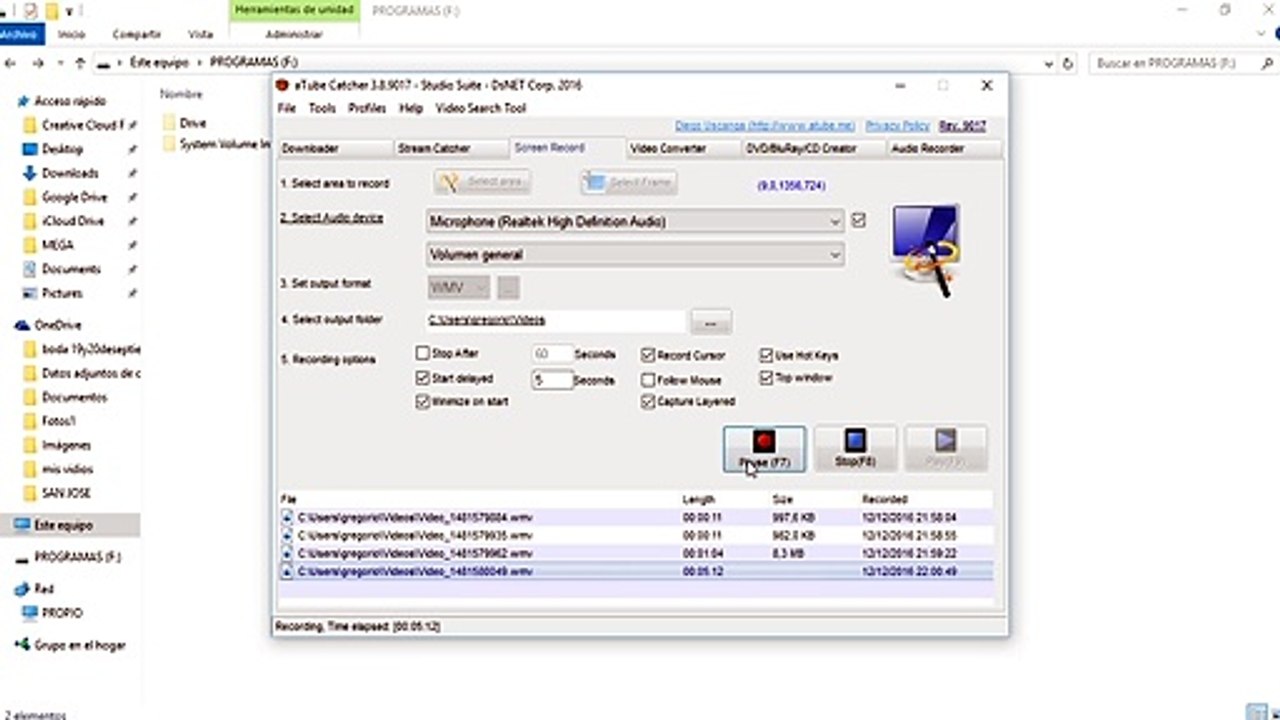Image resolution: width=1280 pixels, height=720 pixels.
Task: Open the Privacy Policy link
Action: tap(897, 126)
